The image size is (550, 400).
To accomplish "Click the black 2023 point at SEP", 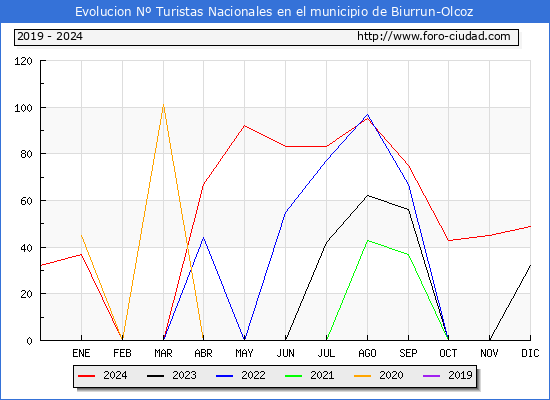I will (x=408, y=209).
